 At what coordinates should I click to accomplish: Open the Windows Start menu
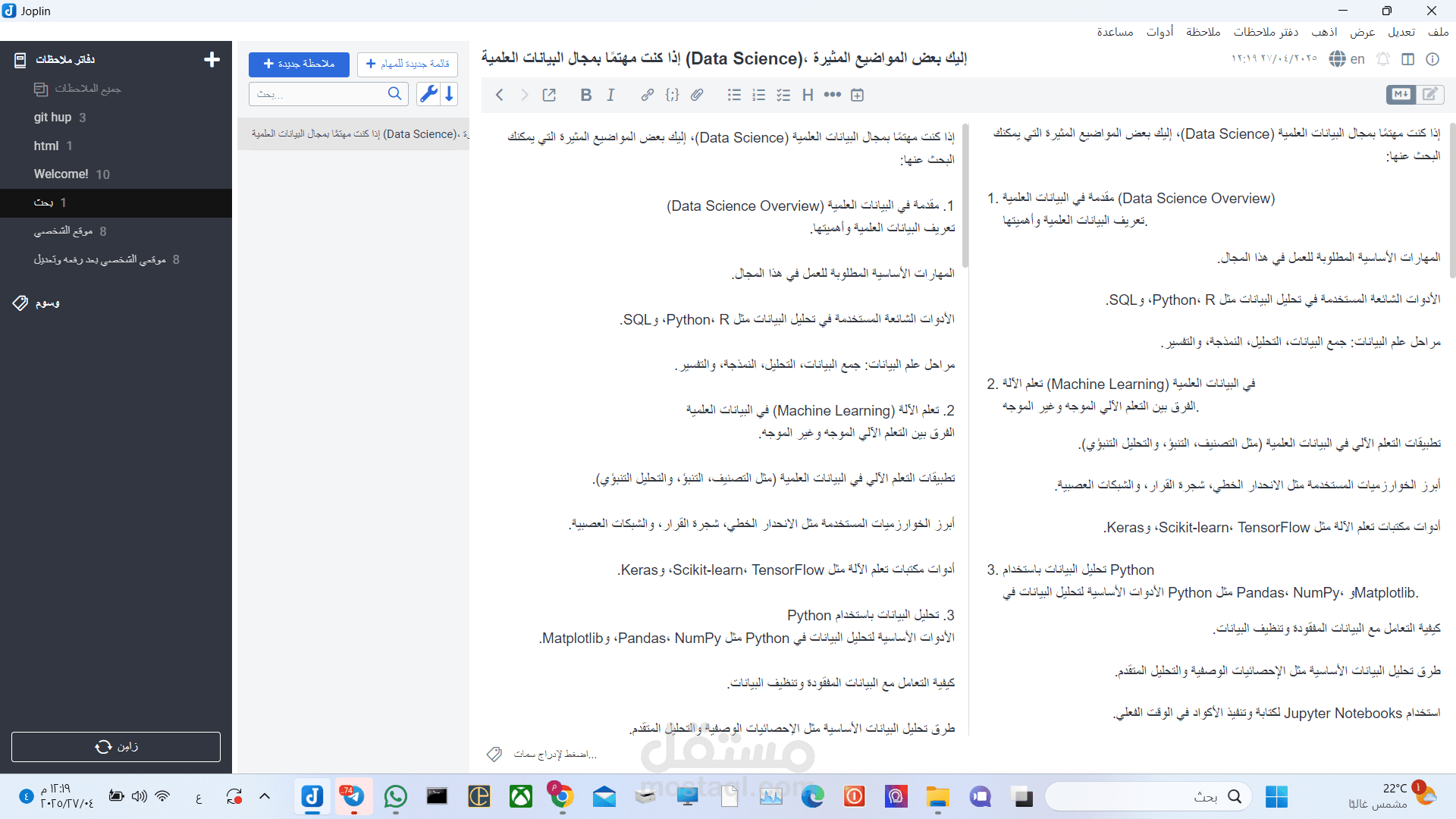coord(1276,797)
